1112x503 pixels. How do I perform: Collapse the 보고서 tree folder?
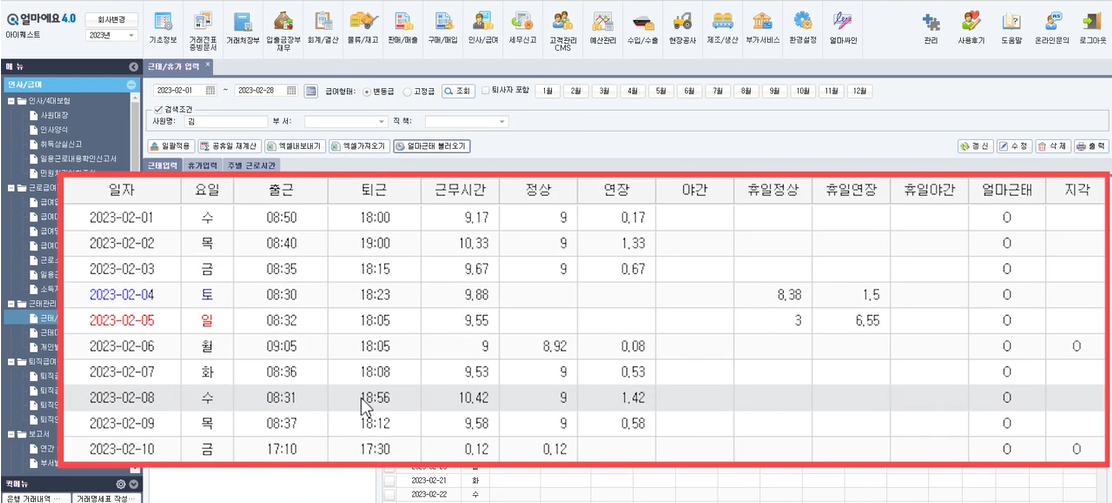[11, 434]
